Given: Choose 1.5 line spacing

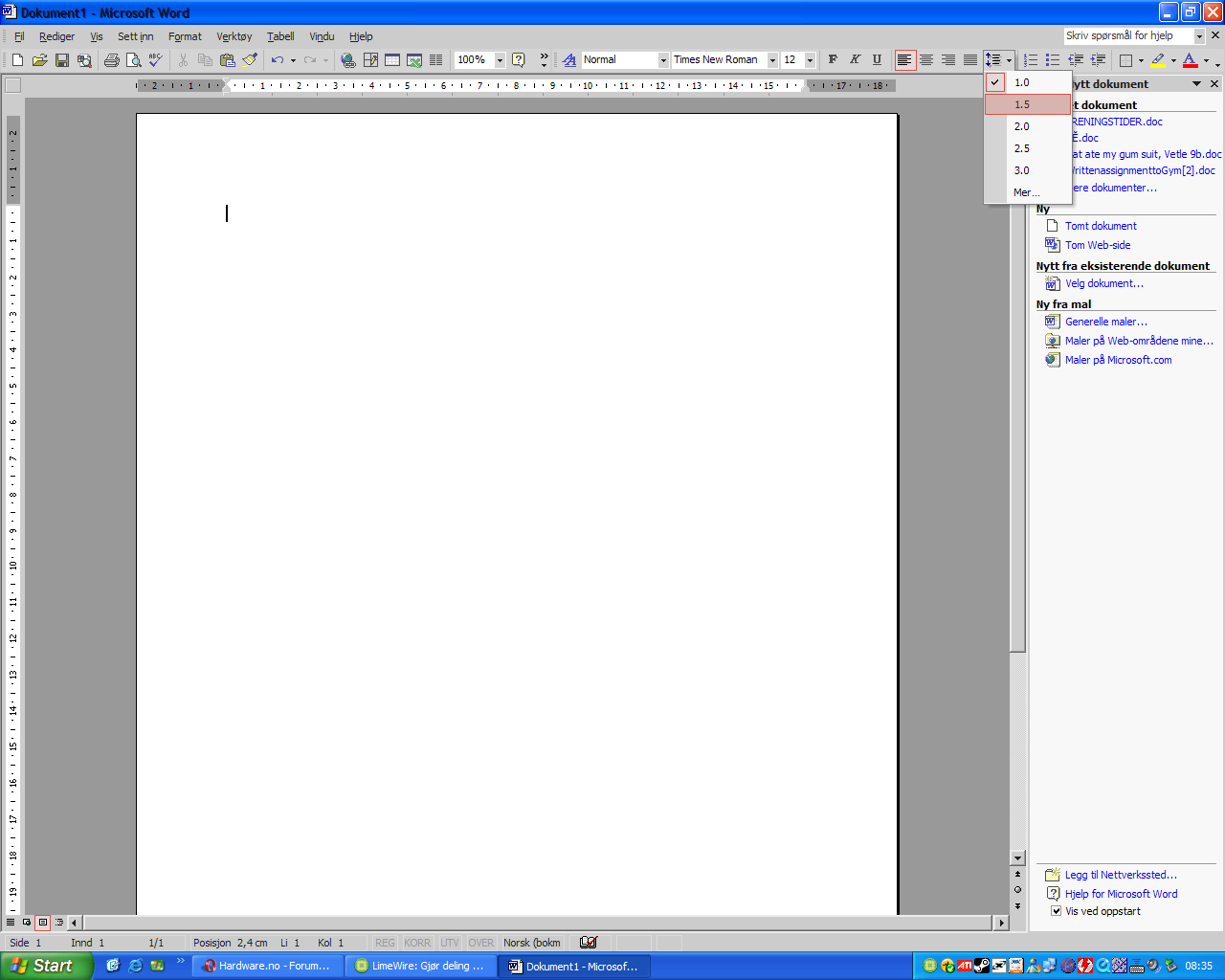Looking at the screenshot, I should click(1028, 104).
